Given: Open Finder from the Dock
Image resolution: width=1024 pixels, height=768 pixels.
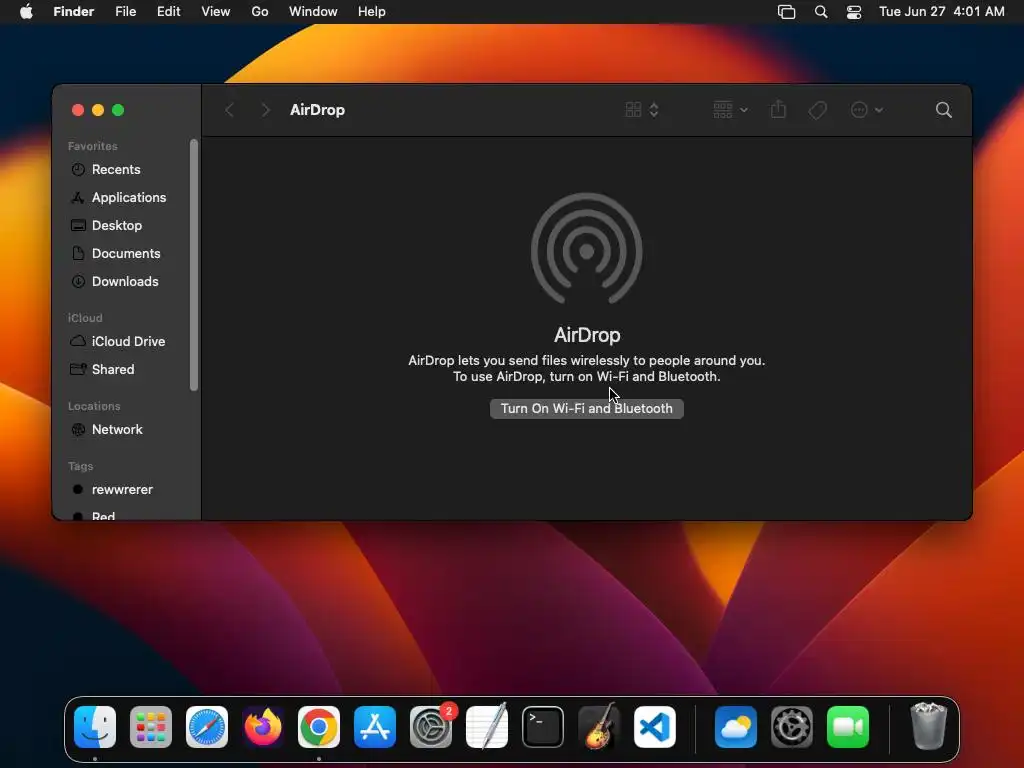Looking at the screenshot, I should click(x=95, y=727).
